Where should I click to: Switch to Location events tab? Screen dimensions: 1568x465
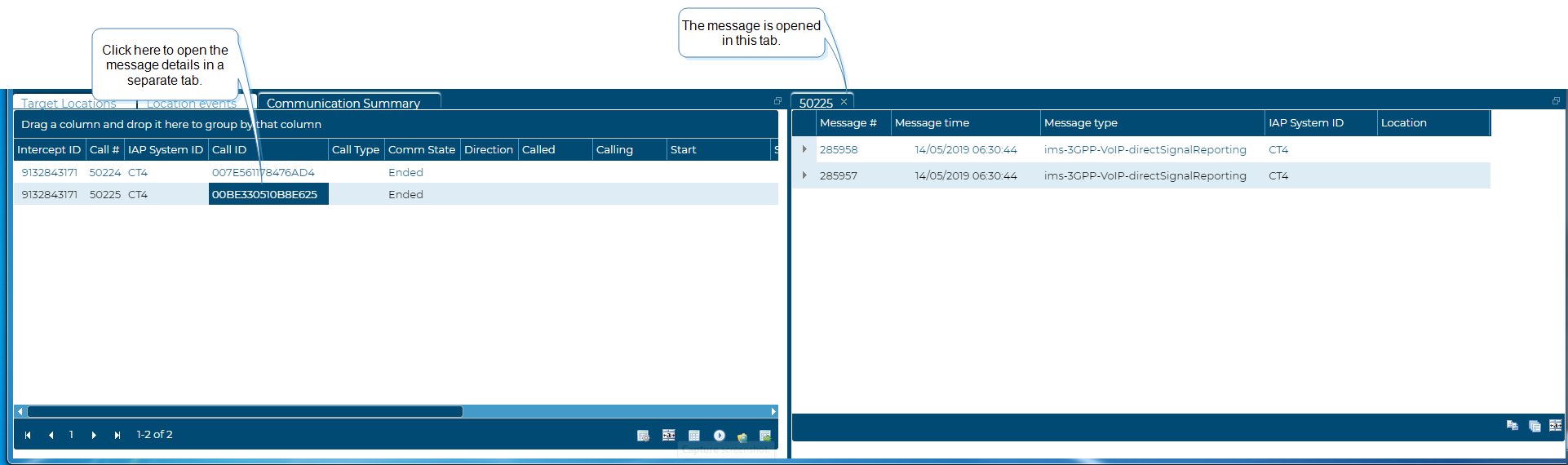pyautogui.click(x=191, y=104)
